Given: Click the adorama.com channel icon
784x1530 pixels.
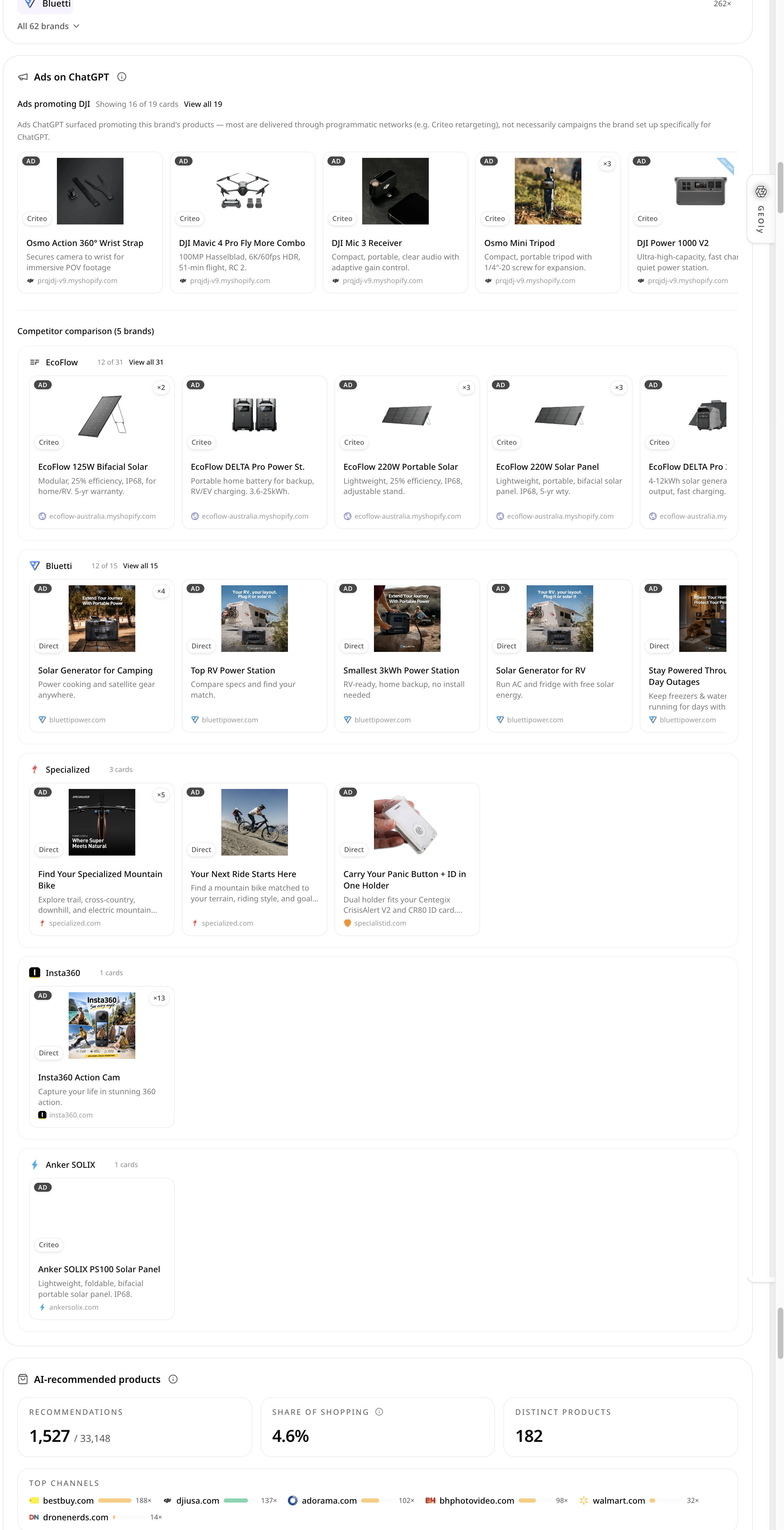Looking at the screenshot, I should pos(293,1501).
